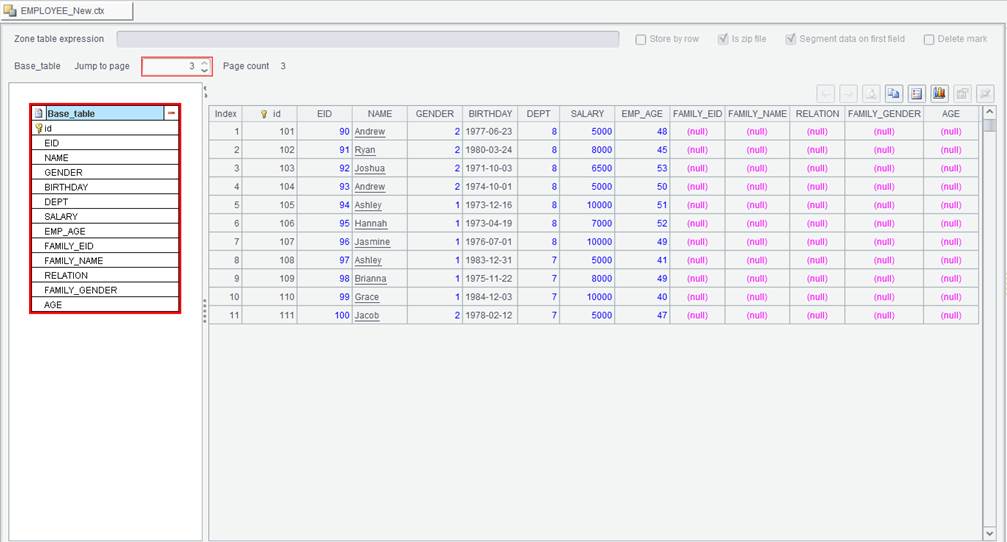This screenshot has height=542, width=1007.
Task: Click birthday cell 1977-06-23
Action: tap(489, 132)
